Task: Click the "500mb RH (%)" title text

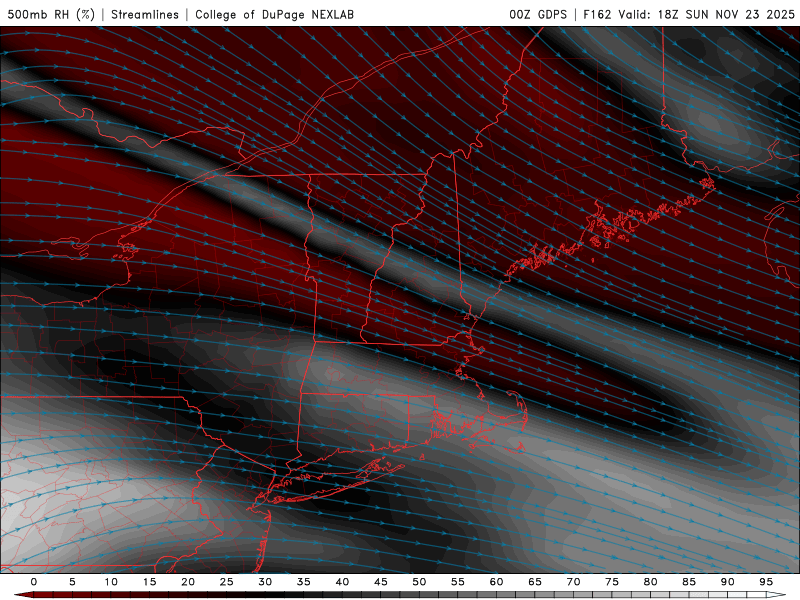Action: point(51,14)
